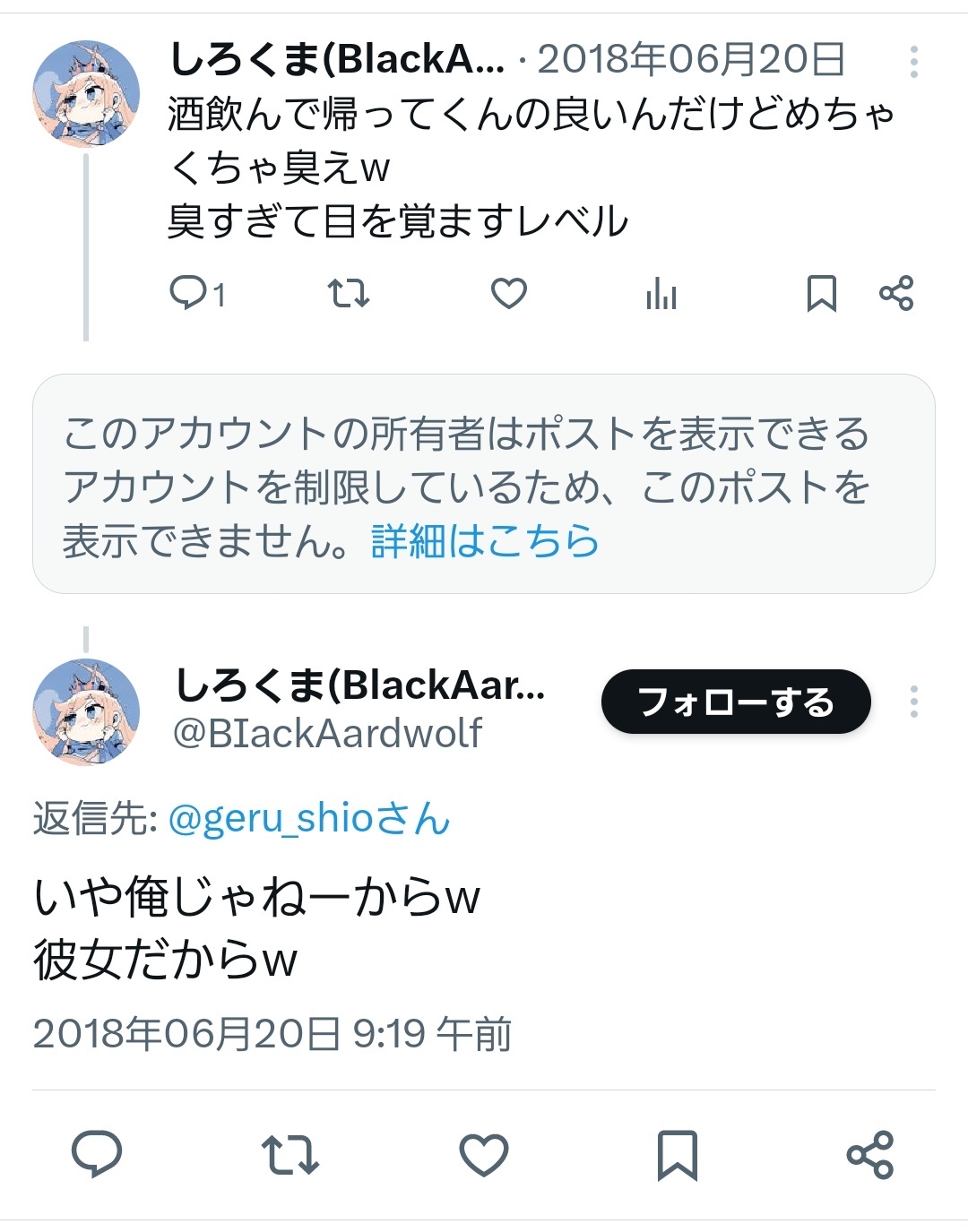Viewport: 968px width, 1232px height.
Task: Share the main reply post
Action: pyautogui.click(x=869, y=1154)
